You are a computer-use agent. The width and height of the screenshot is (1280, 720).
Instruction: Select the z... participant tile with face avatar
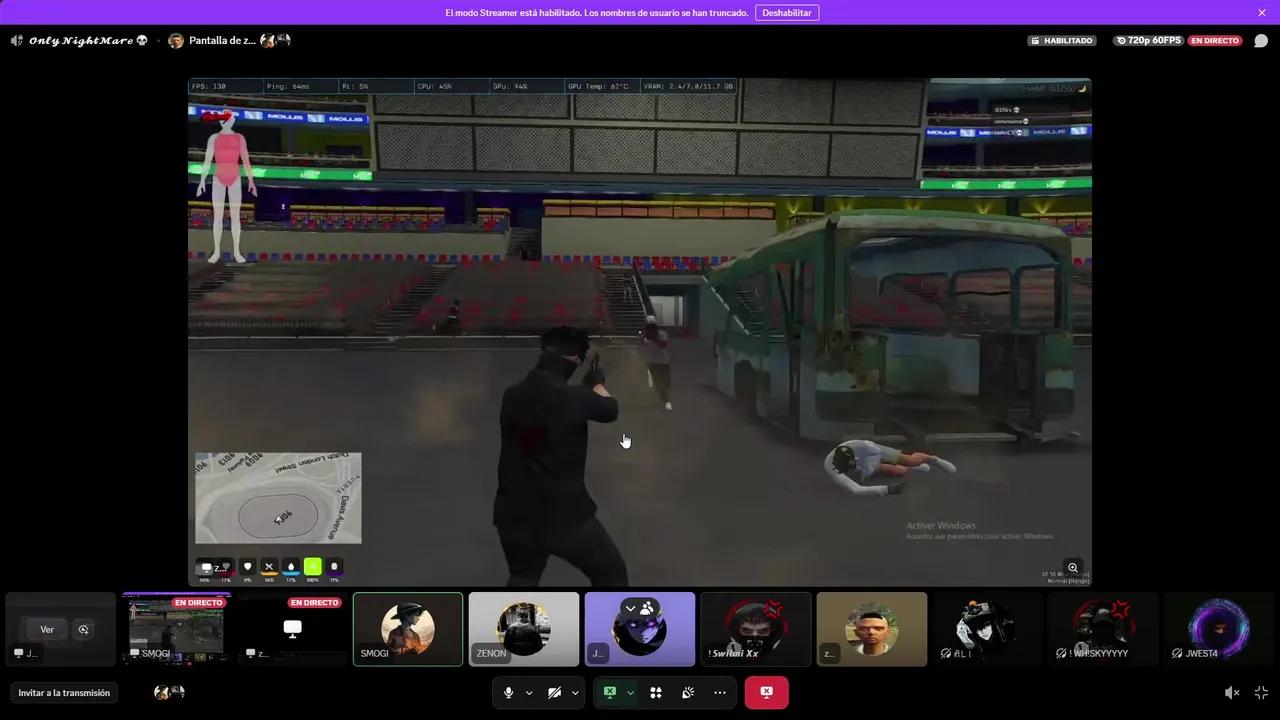coord(872,629)
